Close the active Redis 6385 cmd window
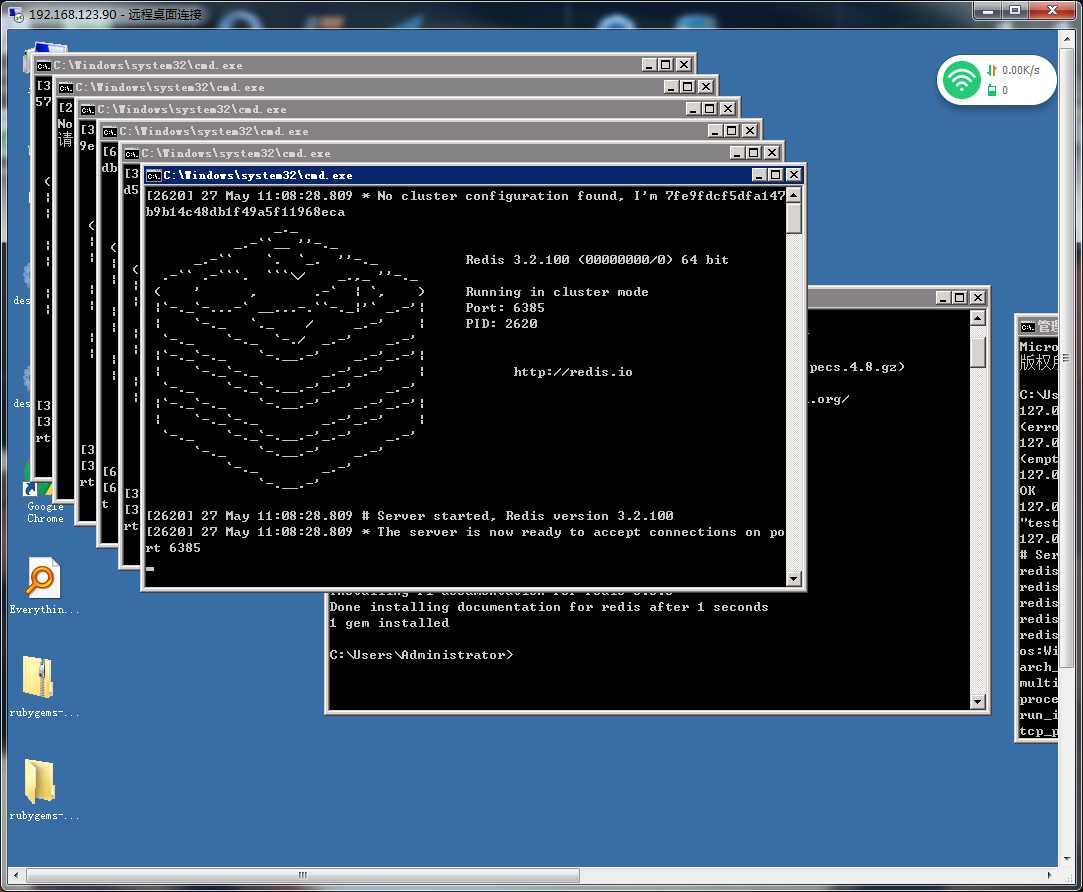This screenshot has width=1083, height=892. click(x=794, y=175)
